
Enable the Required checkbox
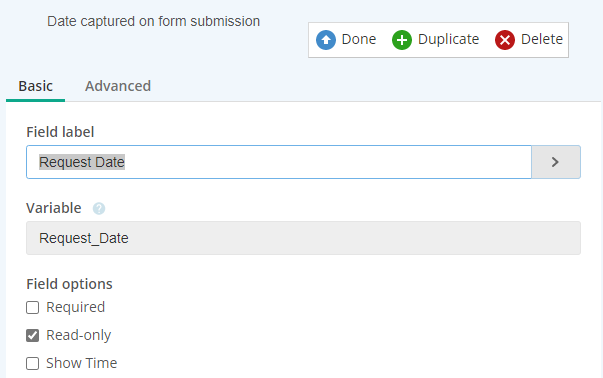(x=32, y=308)
